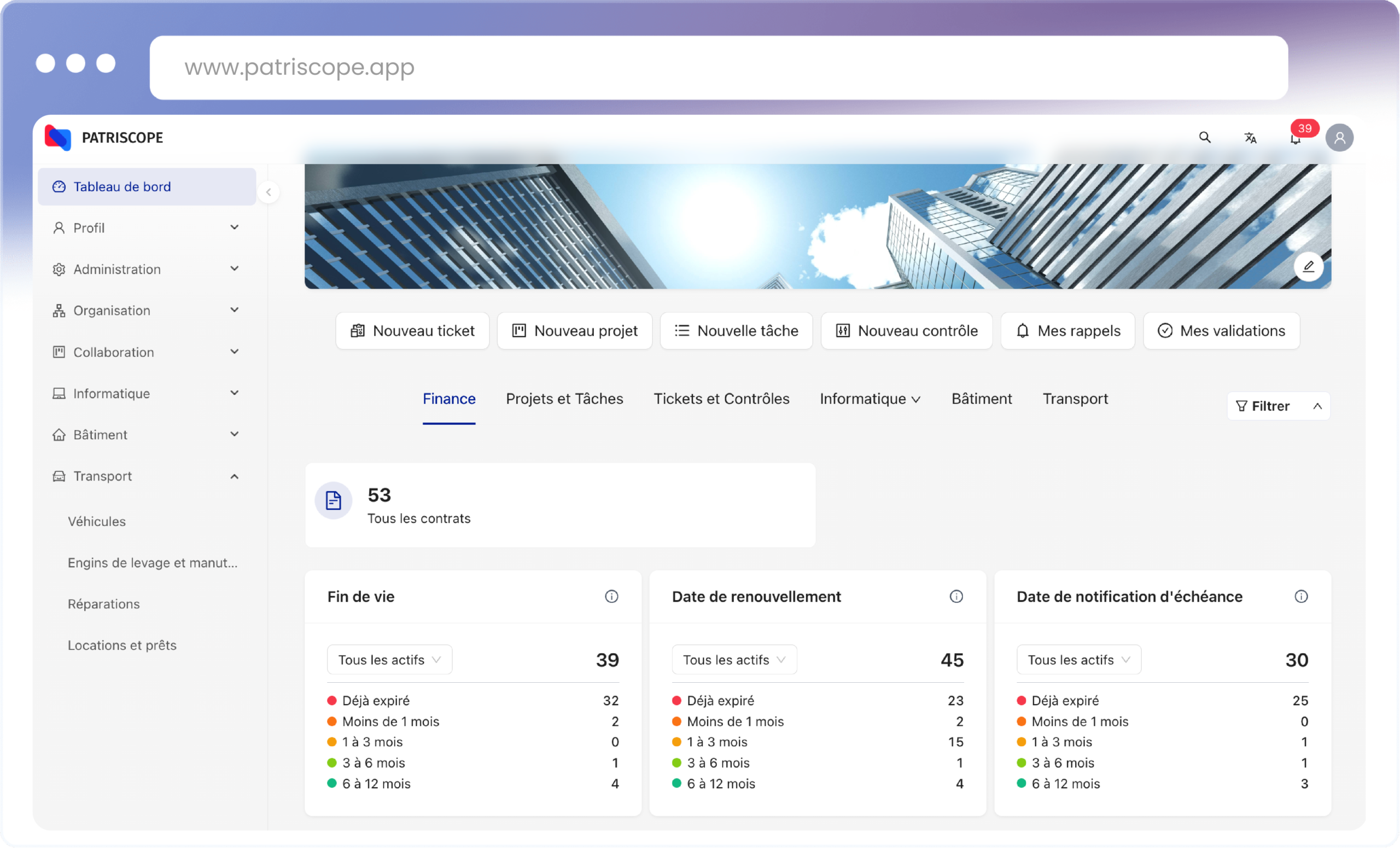Click Nouvelle tâche button
The height and width of the screenshot is (867, 1400).
click(737, 331)
